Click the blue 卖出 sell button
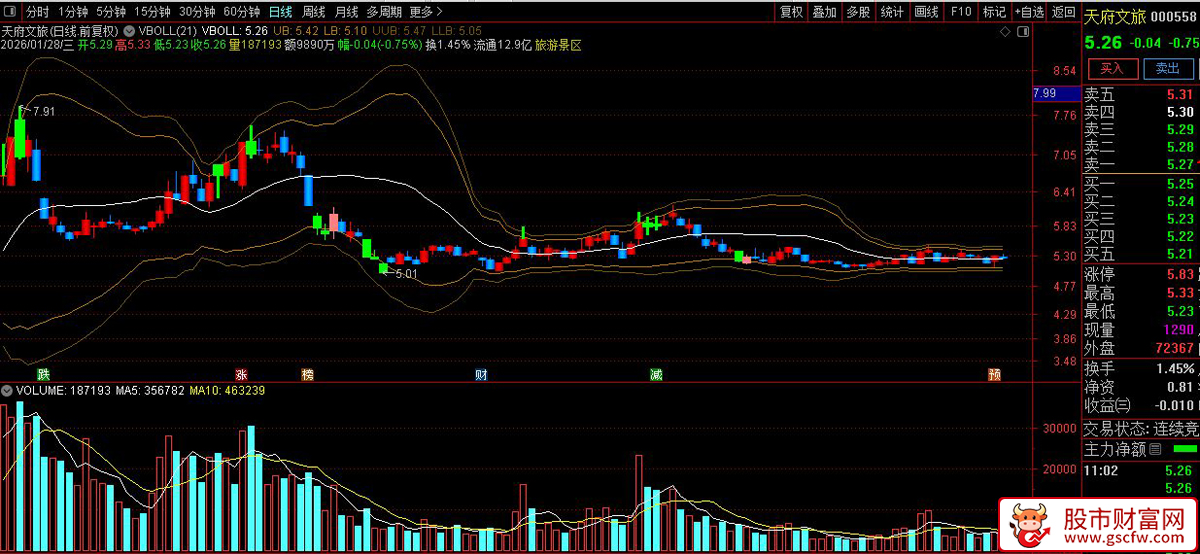1200x554 pixels. tap(1168, 68)
